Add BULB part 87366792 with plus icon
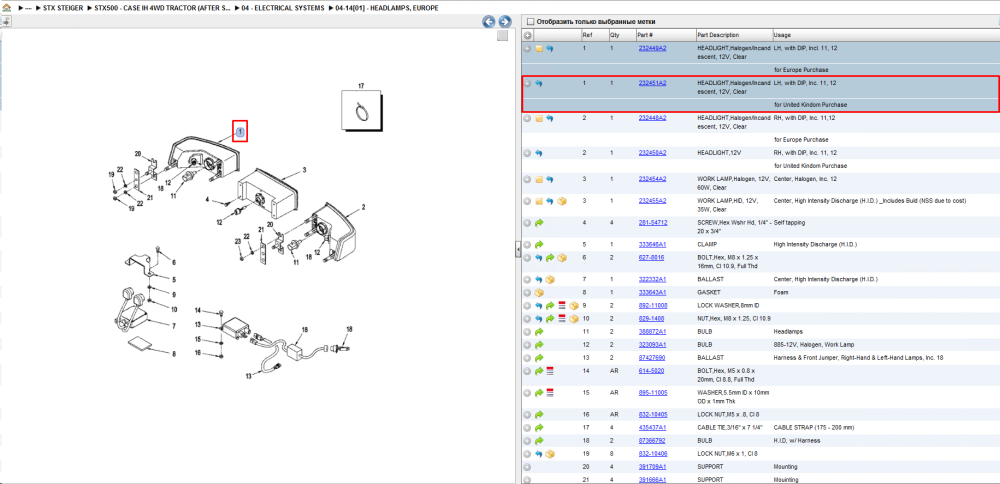This screenshot has width=1000, height=484. point(527,441)
